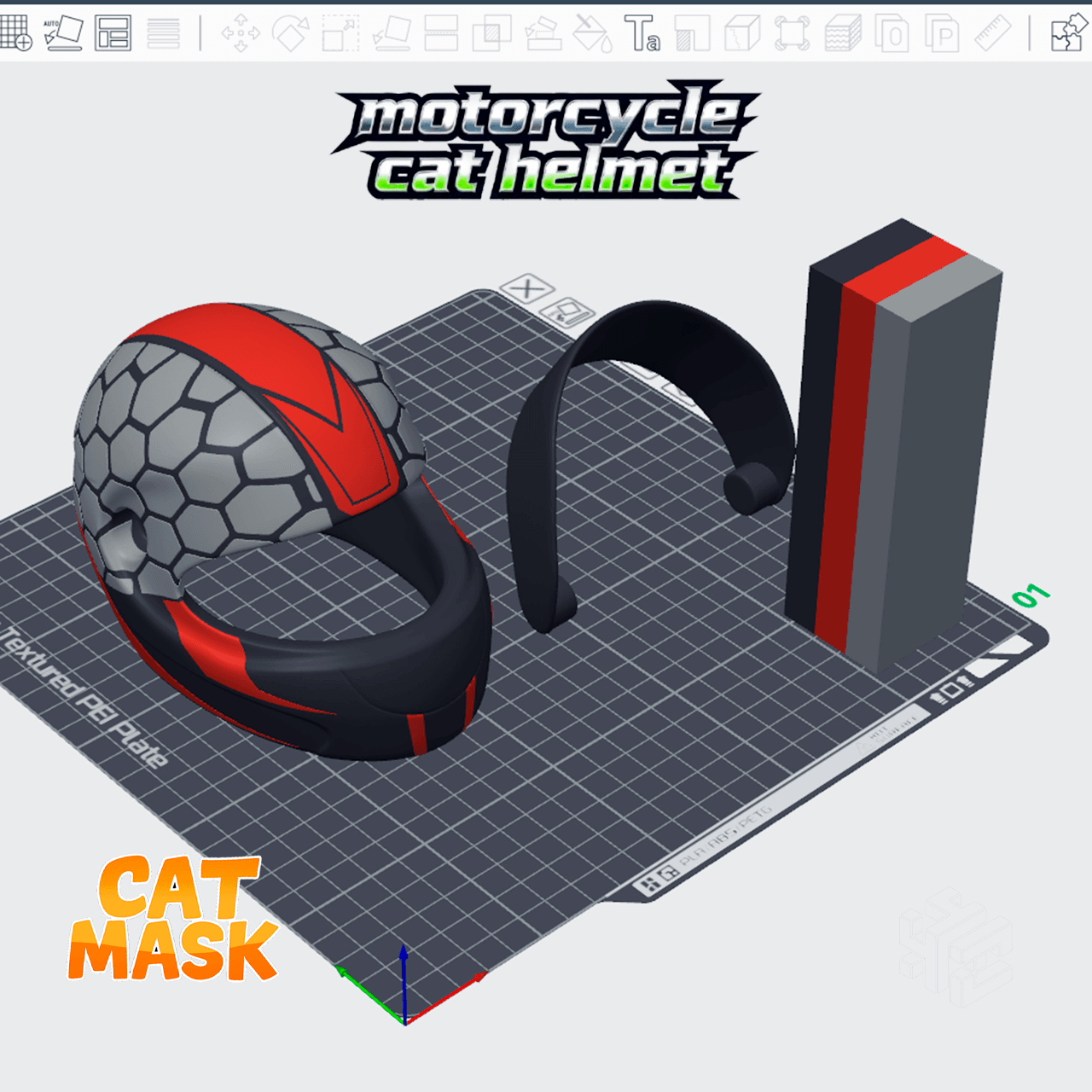The image size is (1092, 1092).
Task: Click the cracked cube tool icon
Action: (742, 34)
